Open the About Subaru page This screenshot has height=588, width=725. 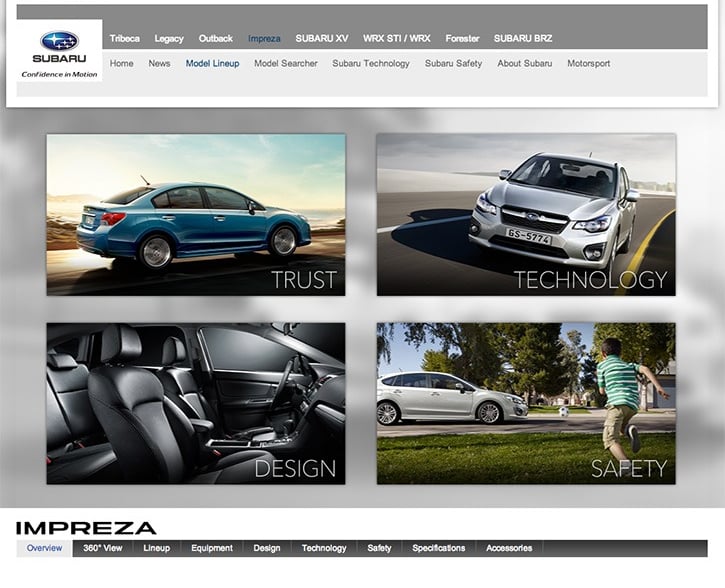tap(525, 63)
